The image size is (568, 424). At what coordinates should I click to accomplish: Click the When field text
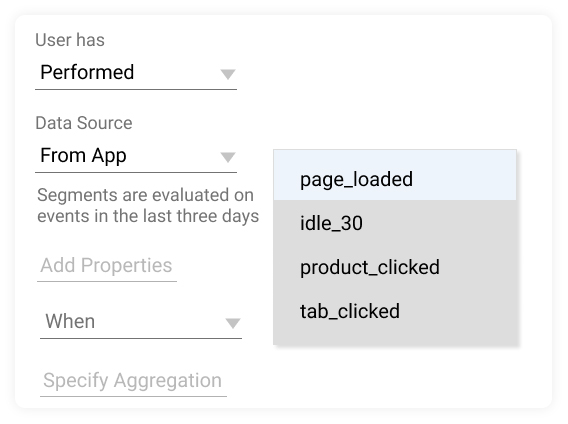tap(70, 321)
